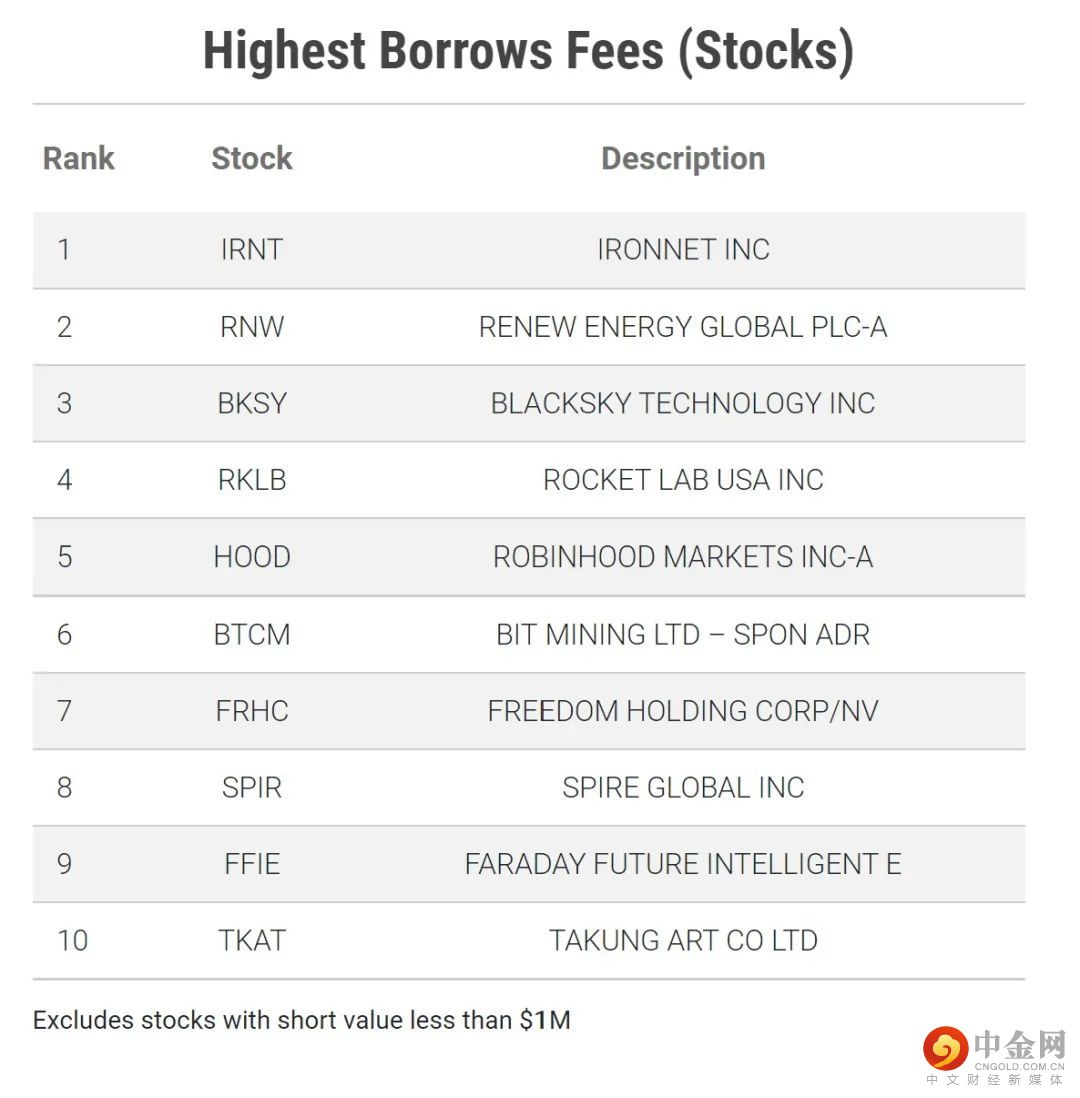
Task: Click the BKSY ticker
Action: tap(252, 403)
